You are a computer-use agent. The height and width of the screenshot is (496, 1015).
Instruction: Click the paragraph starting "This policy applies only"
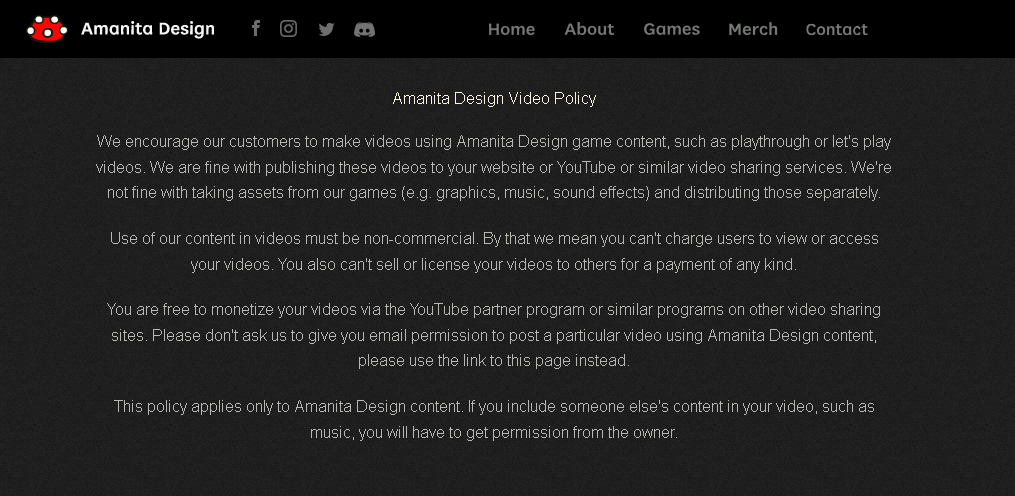[x=494, y=420]
